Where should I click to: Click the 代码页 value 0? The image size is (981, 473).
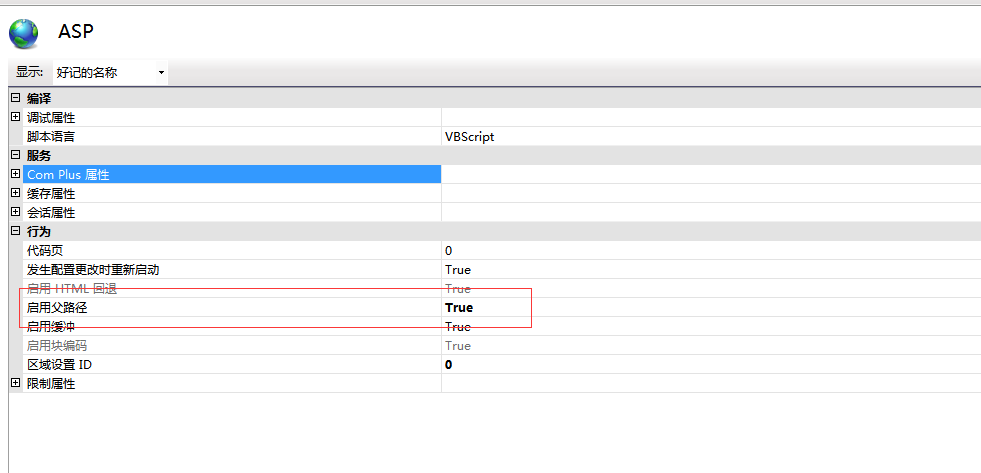tap(449, 251)
